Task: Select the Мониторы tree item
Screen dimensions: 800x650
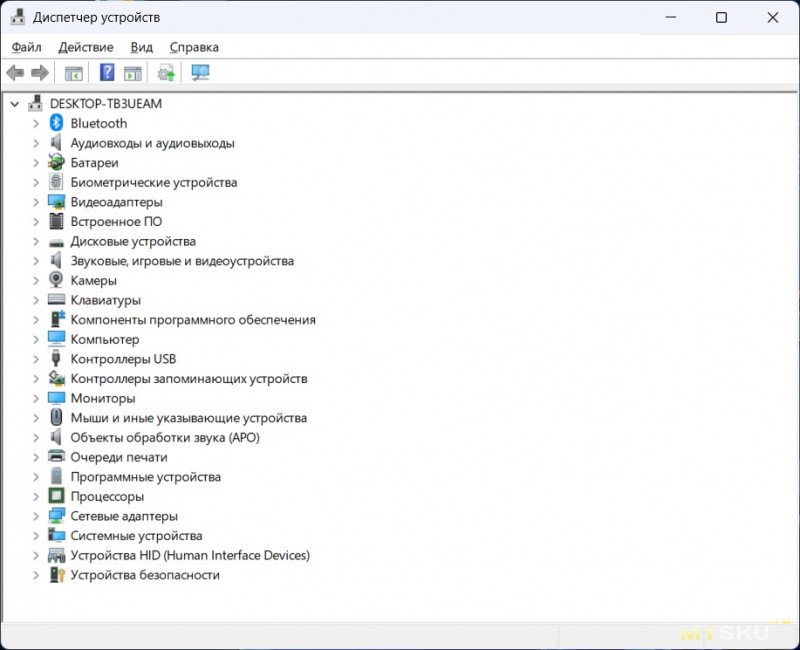Action: (102, 398)
